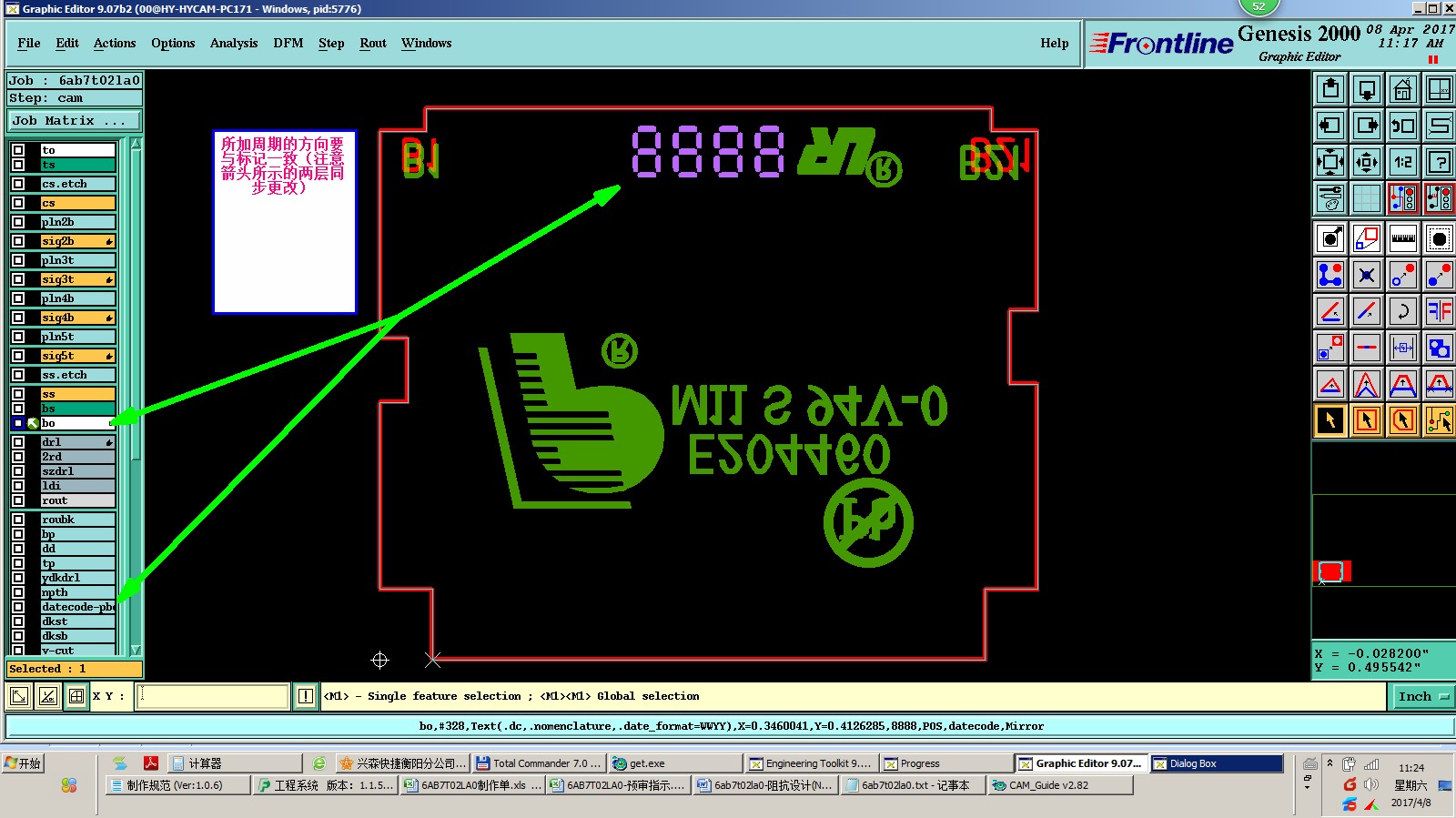Open the Help menu

(1055, 43)
